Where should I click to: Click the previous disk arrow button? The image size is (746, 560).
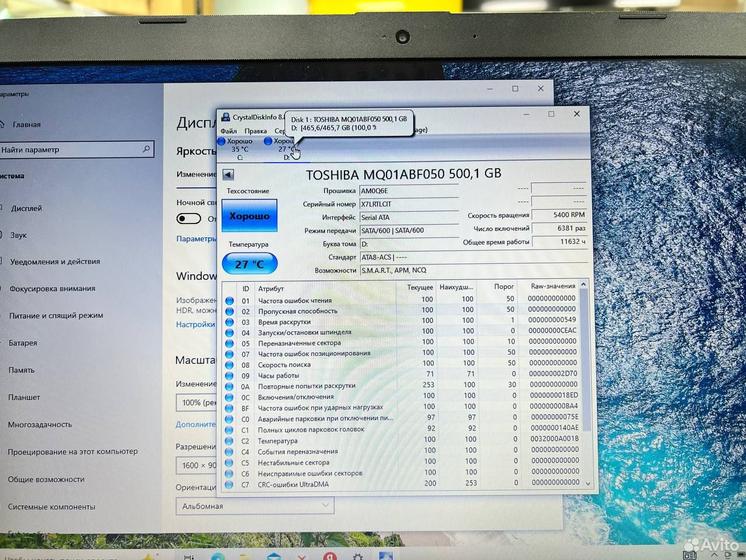coord(228,175)
